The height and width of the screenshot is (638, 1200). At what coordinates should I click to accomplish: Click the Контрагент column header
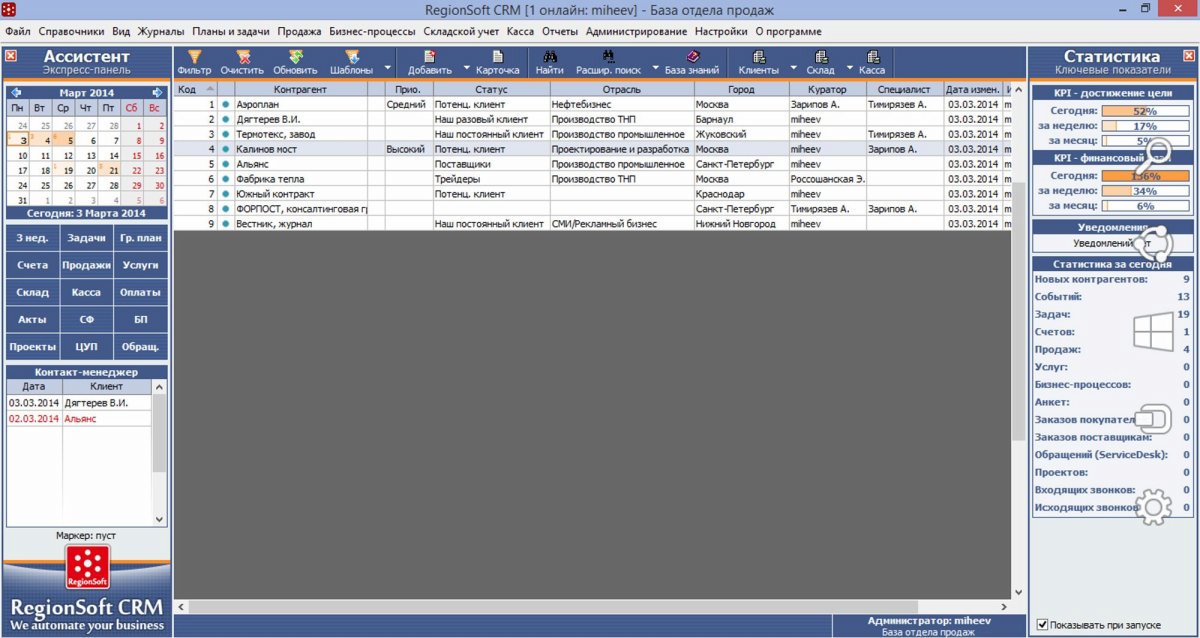coord(301,89)
